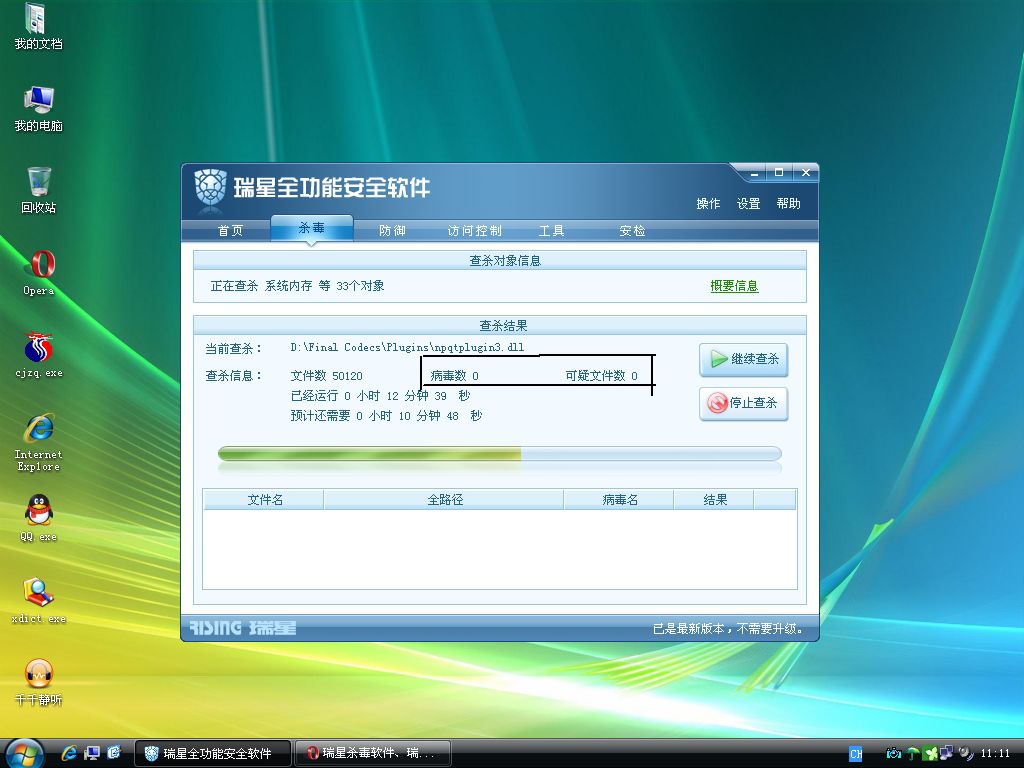Click the 全路径 column header
1024x768 pixels.
(444, 500)
